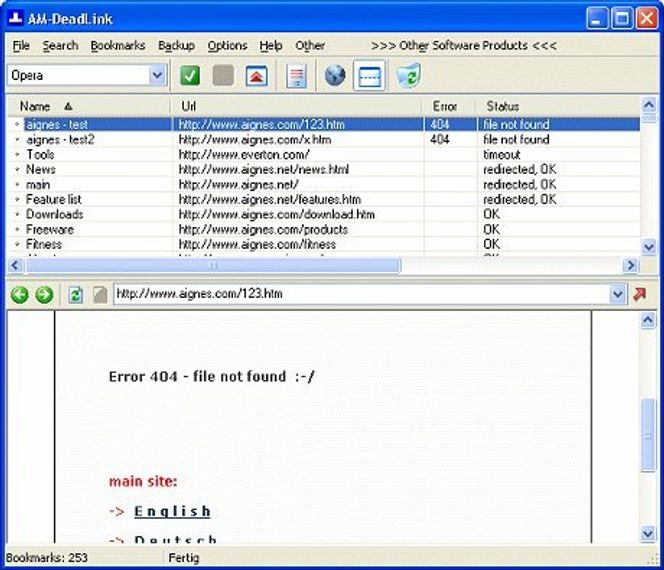The width and height of the screenshot is (664, 570).
Task: Click the preview URL address field
Action: click(x=362, y=293)
